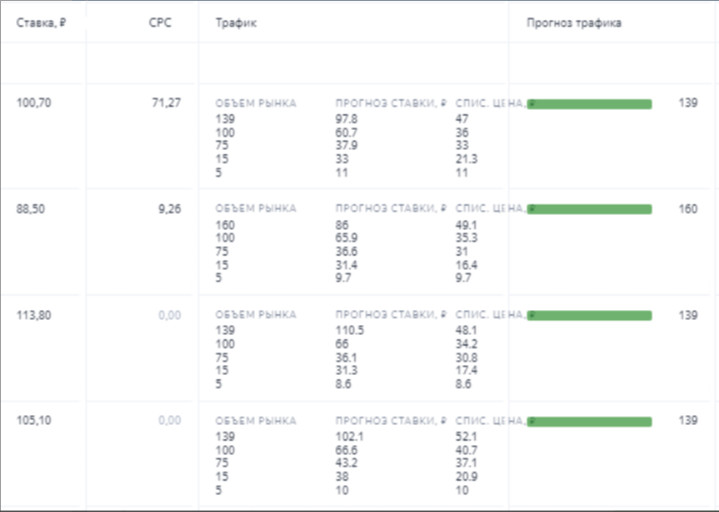Click the green forecast bar in the 105,10 row
719x512 pixels.
coord(589,421)
